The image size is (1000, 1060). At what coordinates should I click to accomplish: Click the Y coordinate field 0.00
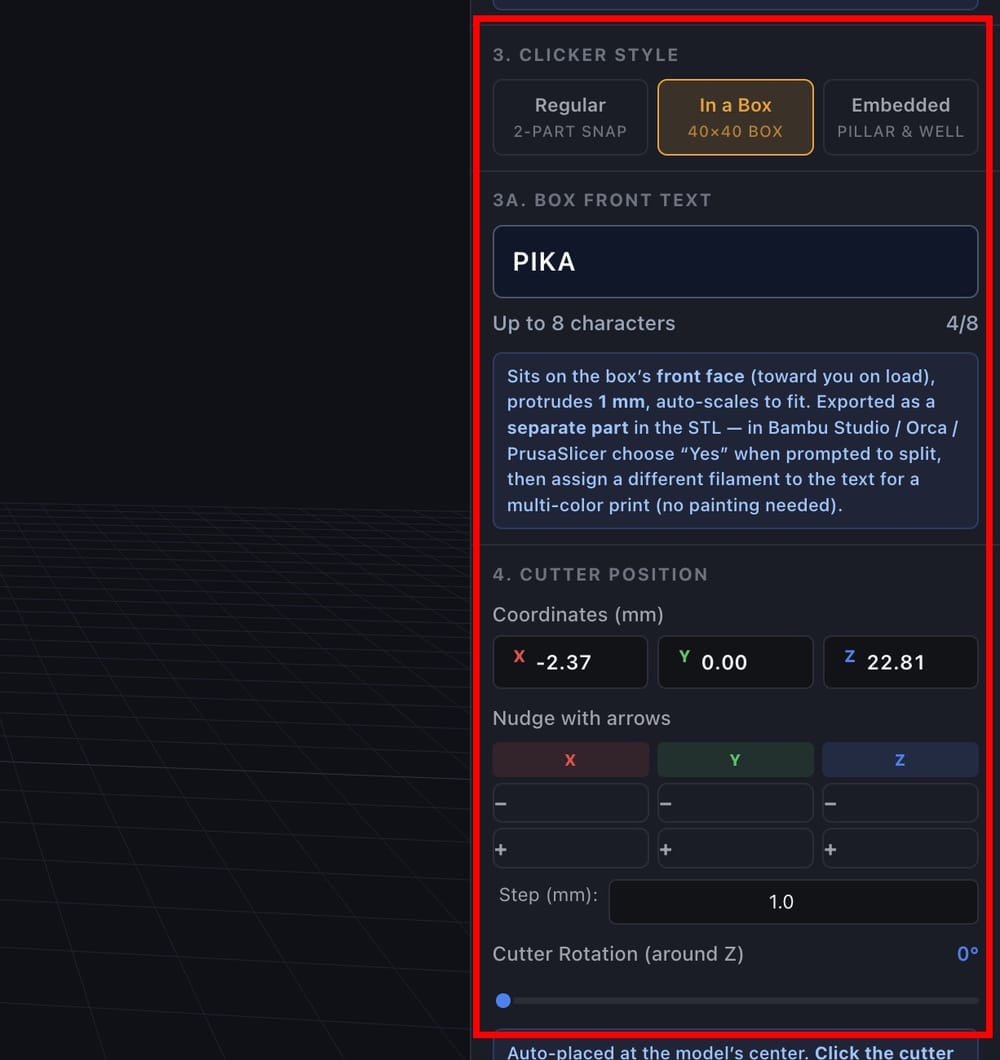click(x=735, y=662)
